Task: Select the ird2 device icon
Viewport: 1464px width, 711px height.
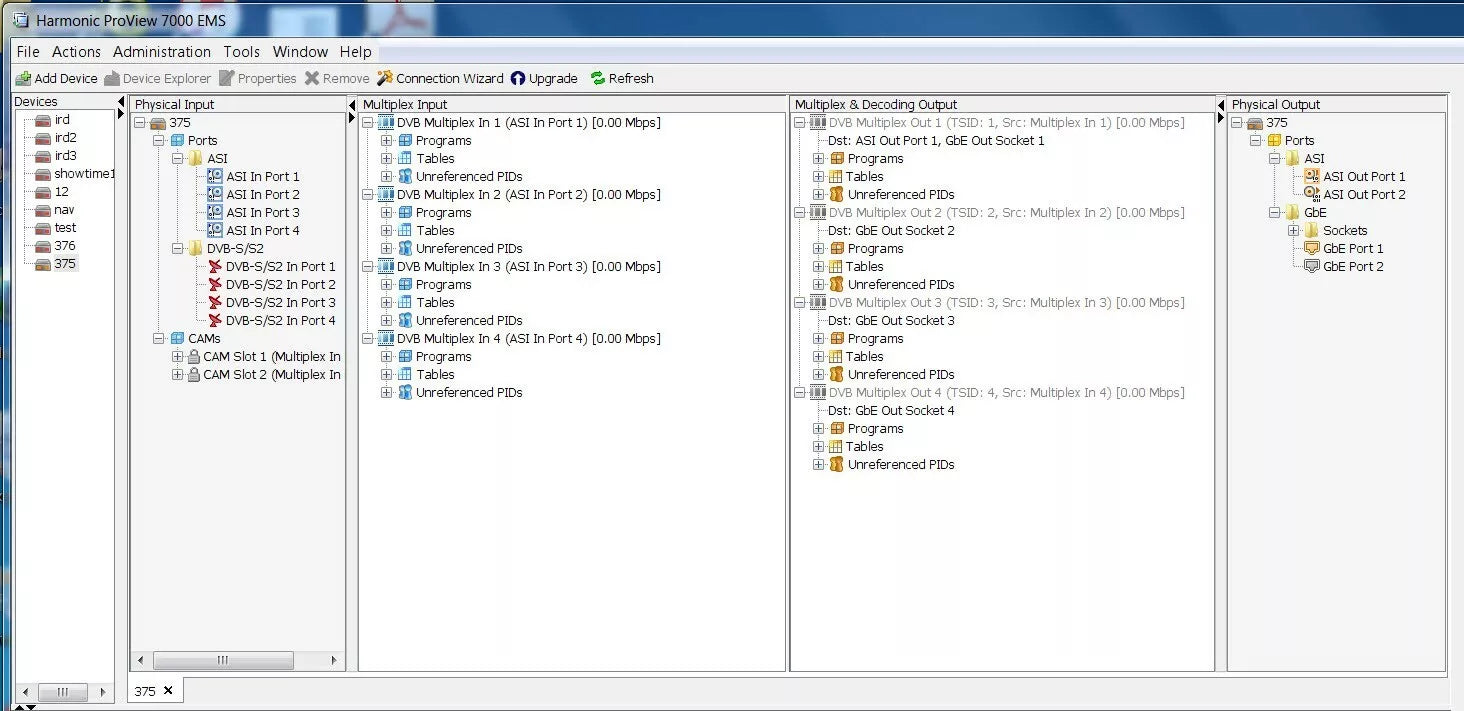Action: pyautogui.click(x=42, y=138)
